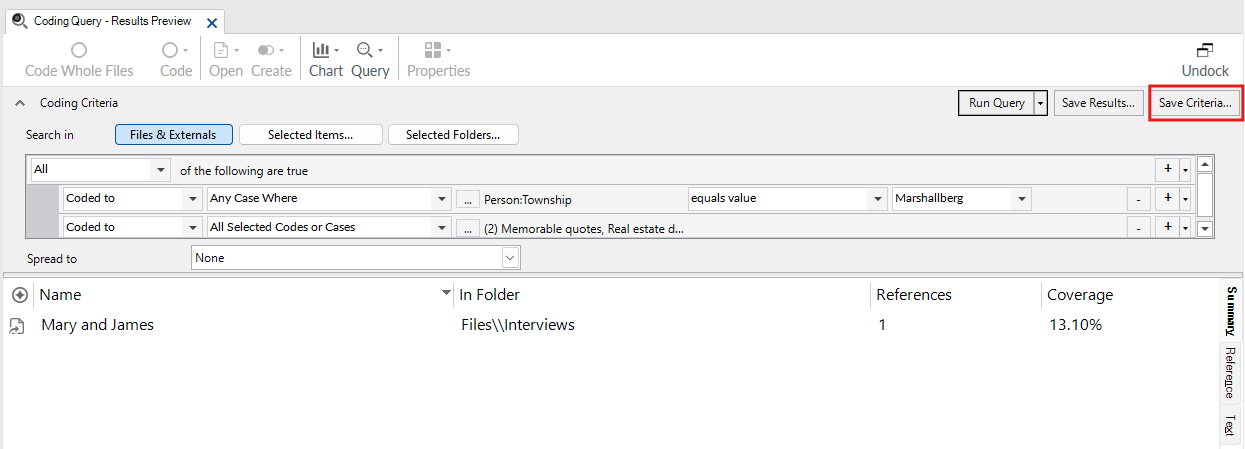Click the Selected Folders button

pos(453,135)
